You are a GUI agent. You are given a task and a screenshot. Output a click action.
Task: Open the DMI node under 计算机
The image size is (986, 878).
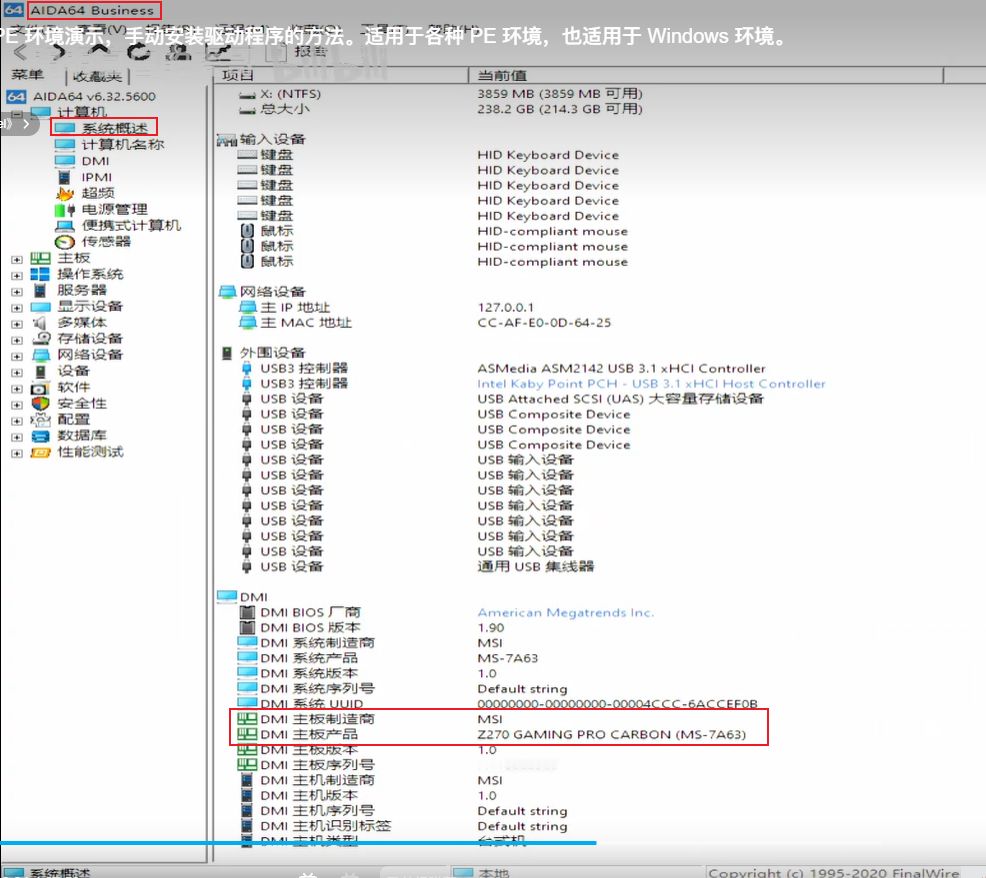point(96,161)
